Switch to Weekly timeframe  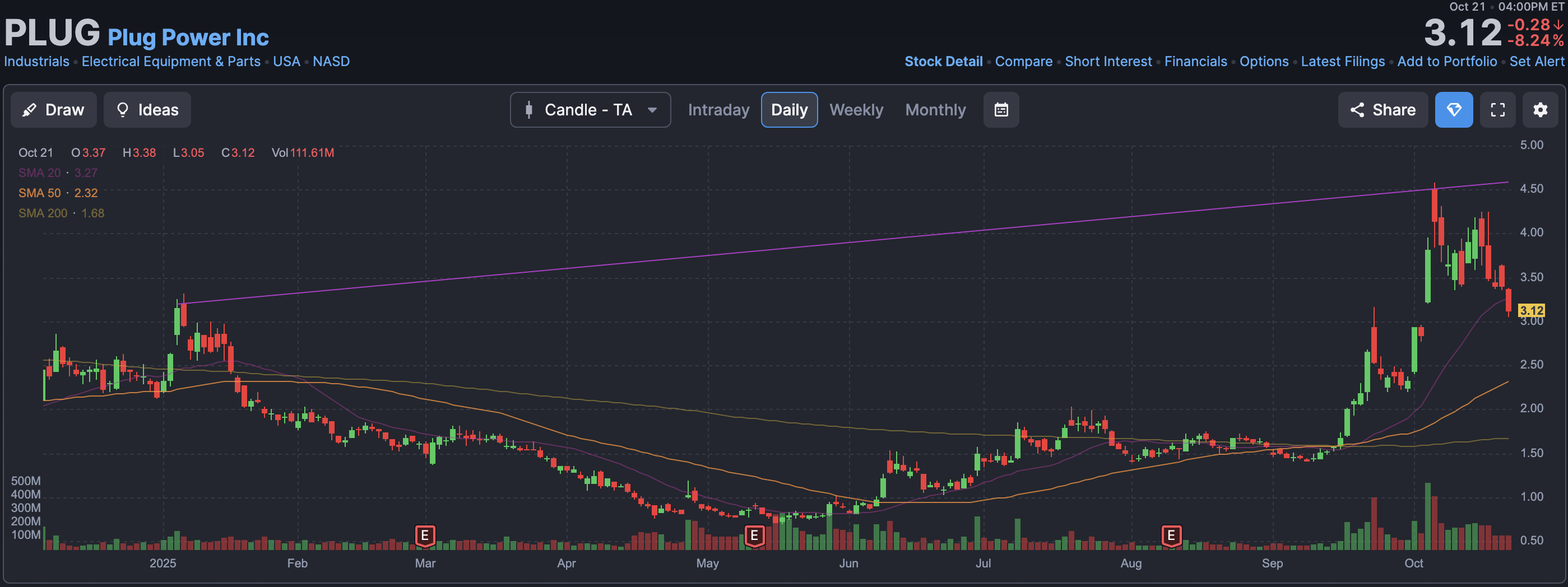pyautogui.click(x=856, y=109)
